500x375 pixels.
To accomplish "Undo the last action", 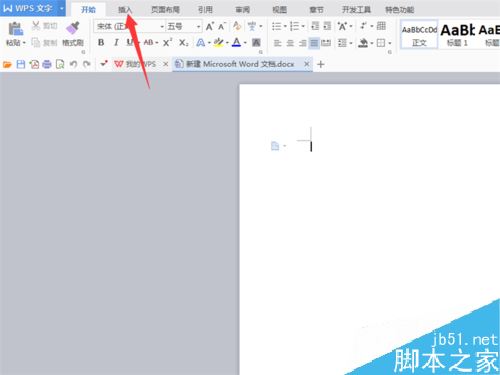I will pyautogui.click(x=74, y=64).
